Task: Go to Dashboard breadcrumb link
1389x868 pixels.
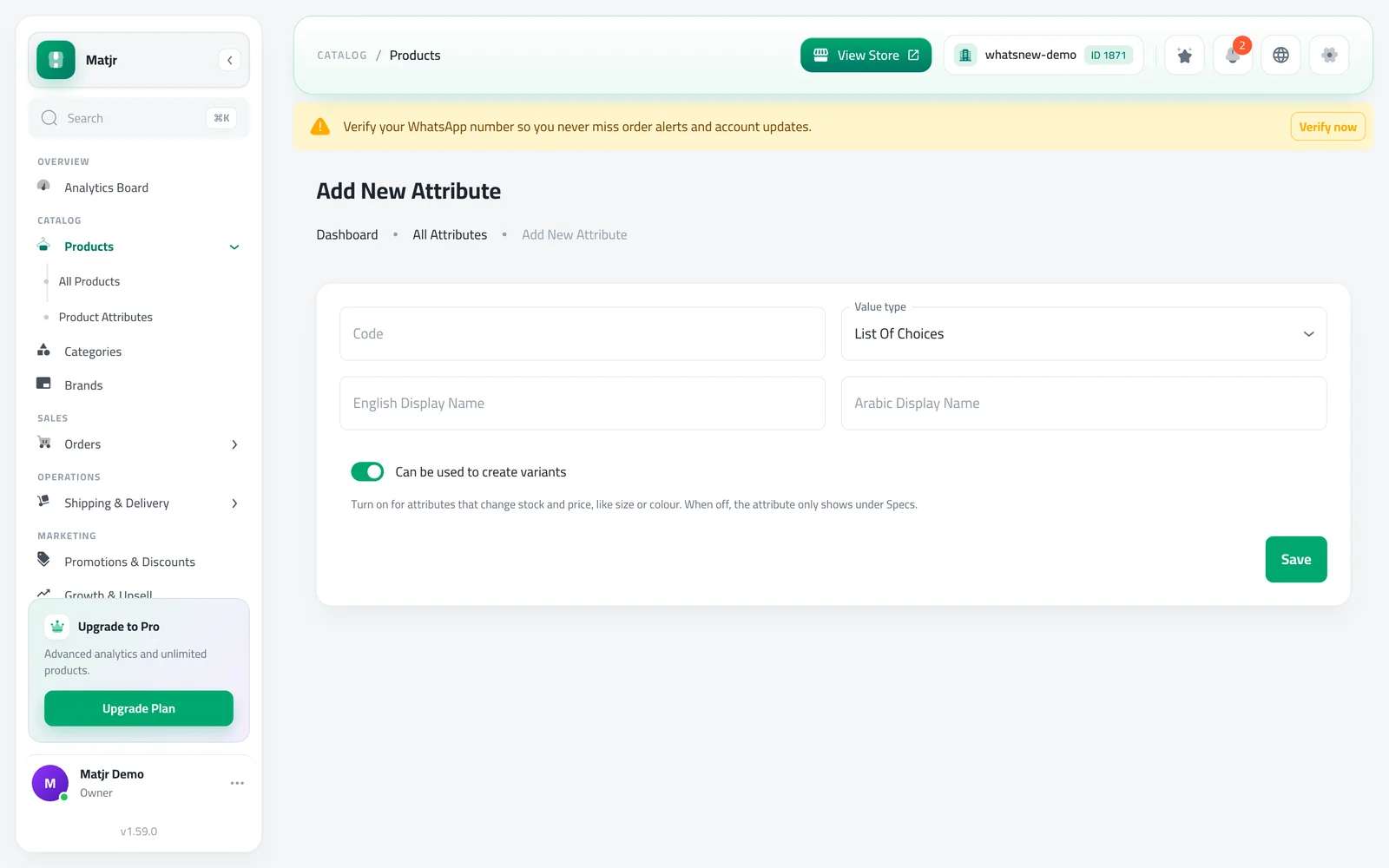Action: [347, 234]
